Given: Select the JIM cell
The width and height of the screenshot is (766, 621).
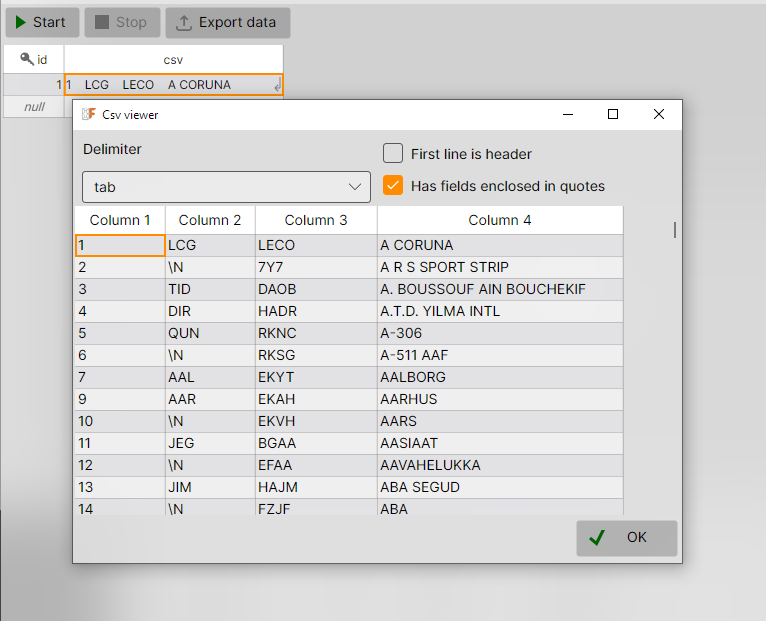Looking at the screenshot, I should (210, 487).
